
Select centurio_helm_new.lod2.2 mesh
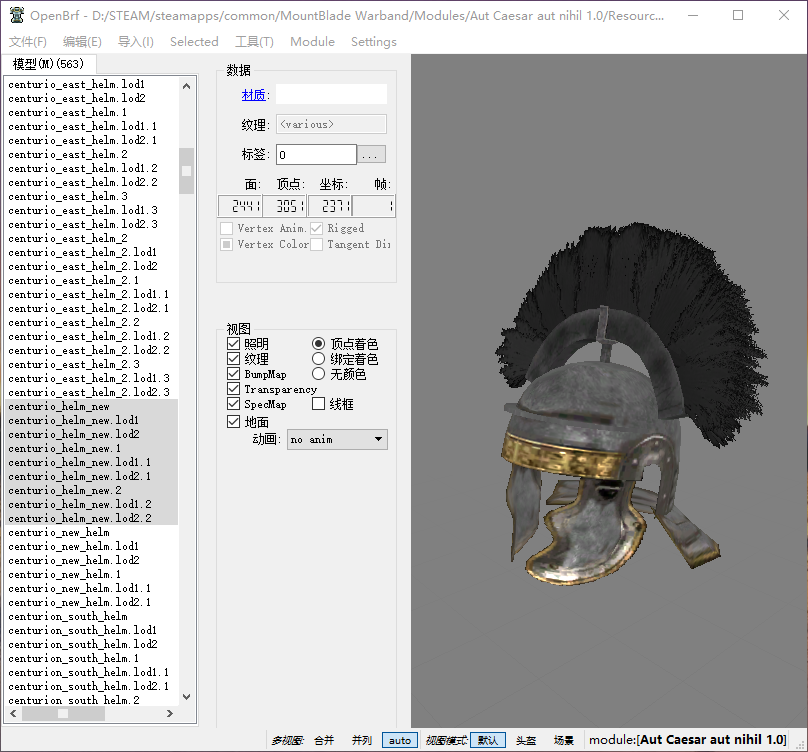point(80,519)
